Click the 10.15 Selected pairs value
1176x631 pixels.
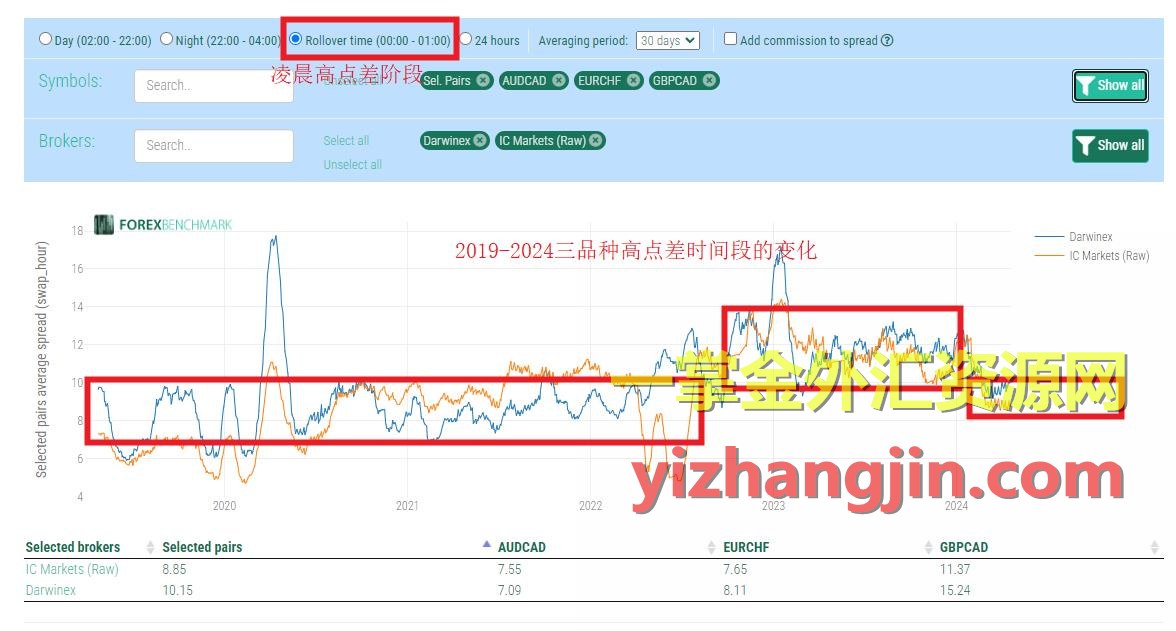[177, 590]
